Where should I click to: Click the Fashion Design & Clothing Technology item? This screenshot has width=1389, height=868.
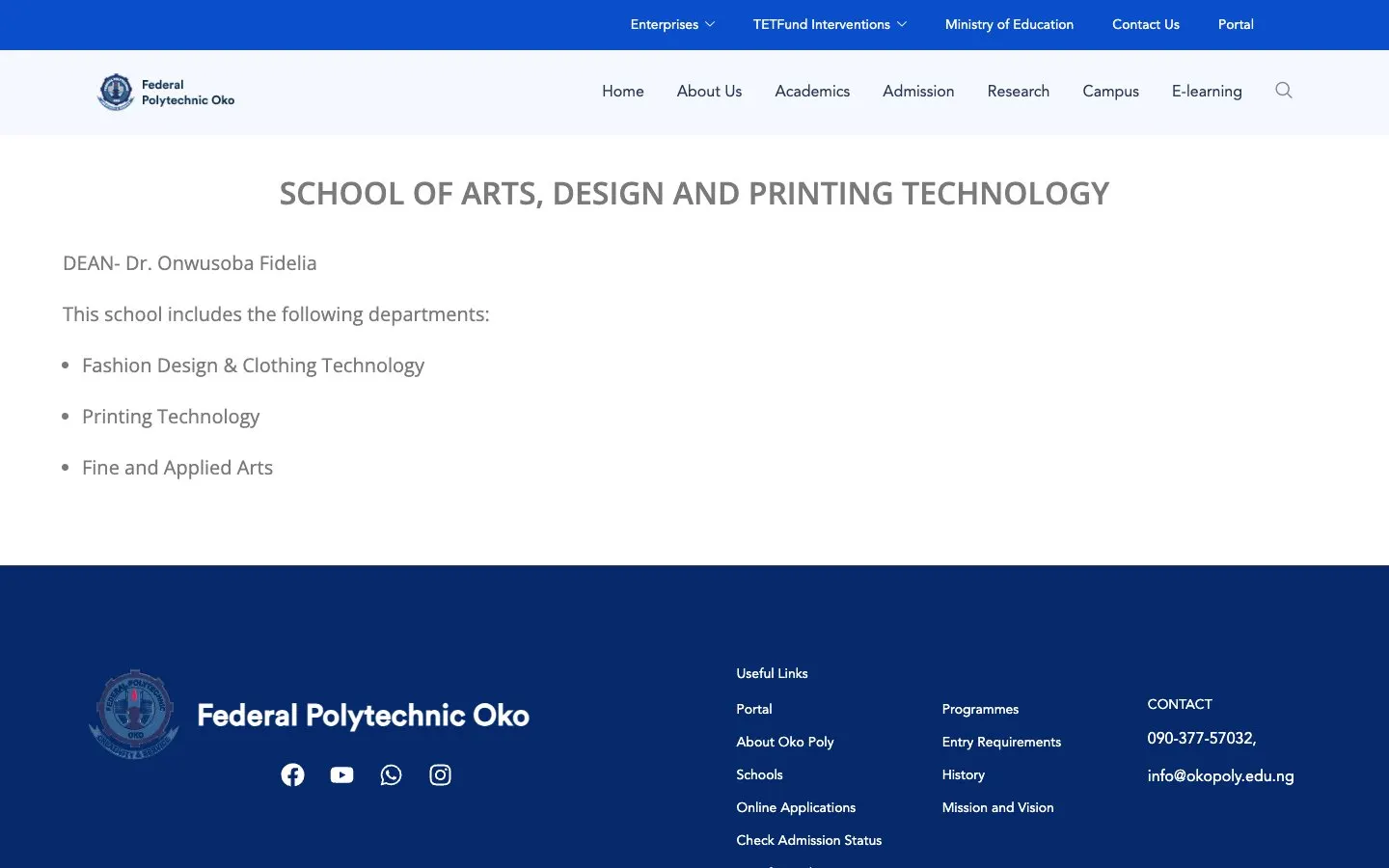(253, 366)
